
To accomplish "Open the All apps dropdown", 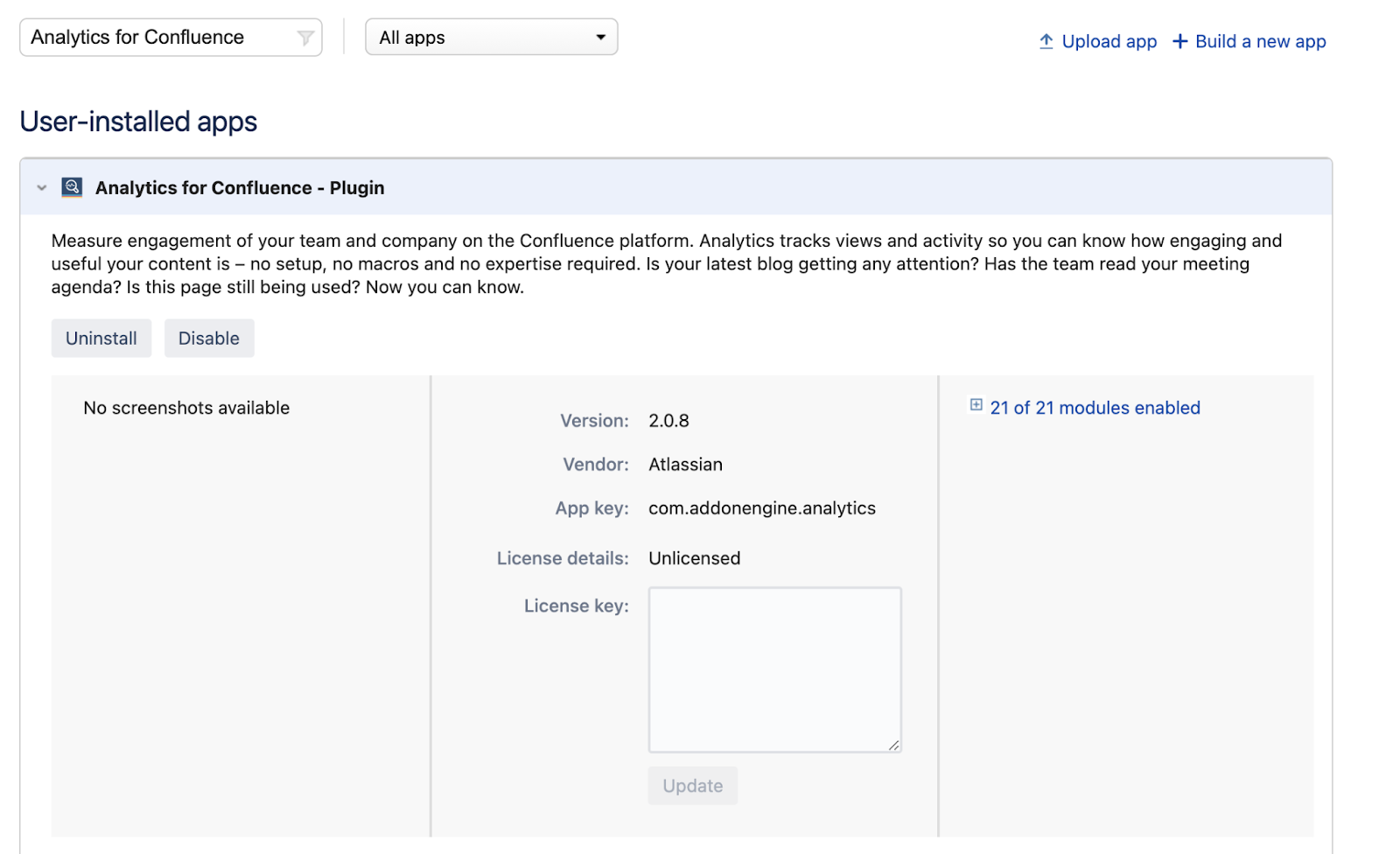I will click(x=492, y=38).
